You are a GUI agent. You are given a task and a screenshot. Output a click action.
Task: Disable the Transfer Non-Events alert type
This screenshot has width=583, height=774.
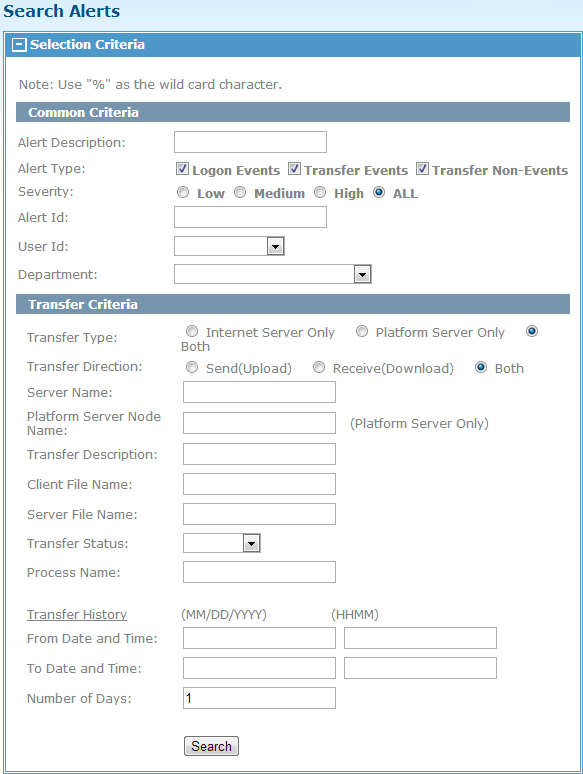coord(422,169)
